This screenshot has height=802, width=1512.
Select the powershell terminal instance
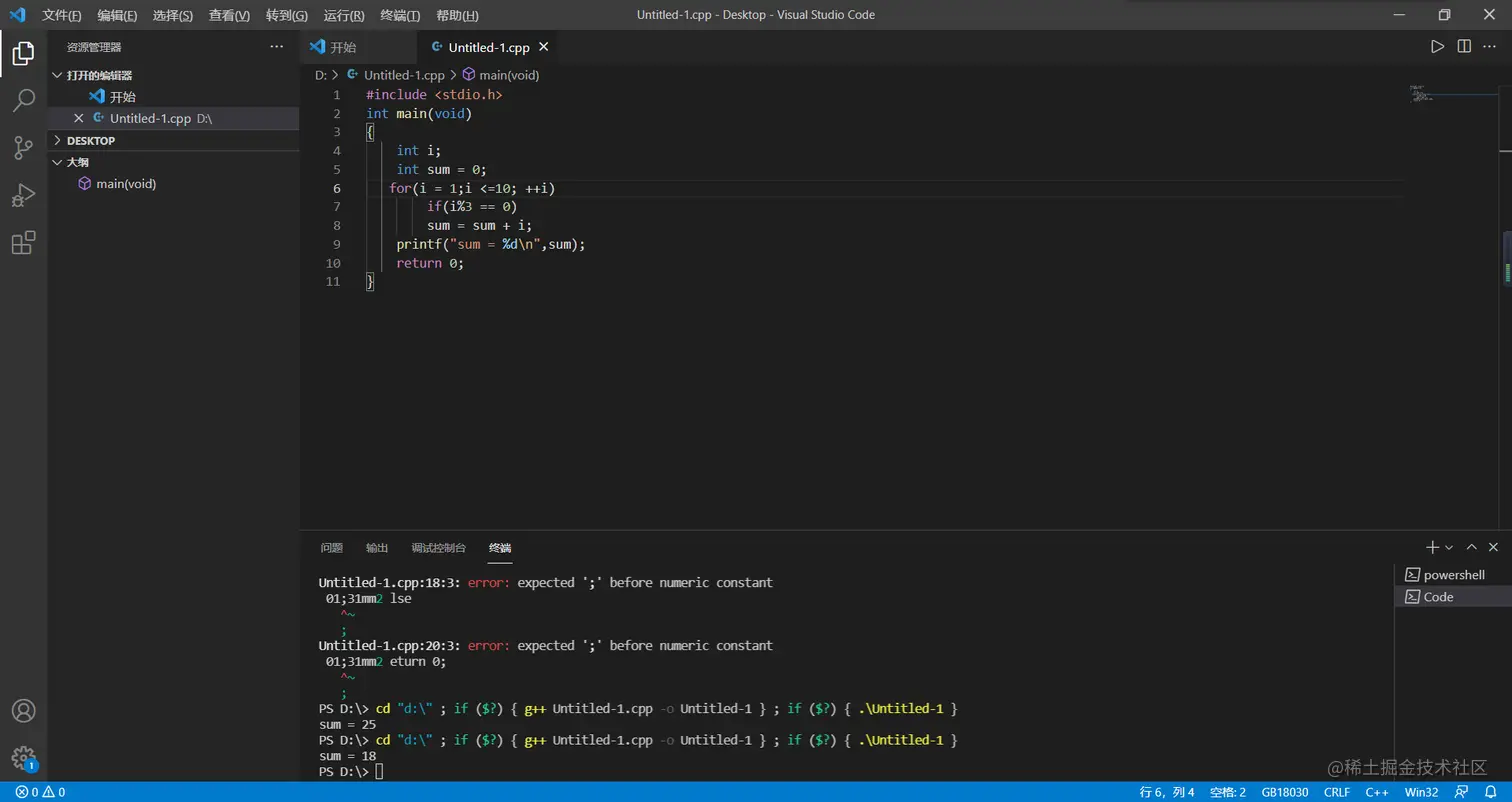pyautogui.click(x=1453, y=575)
